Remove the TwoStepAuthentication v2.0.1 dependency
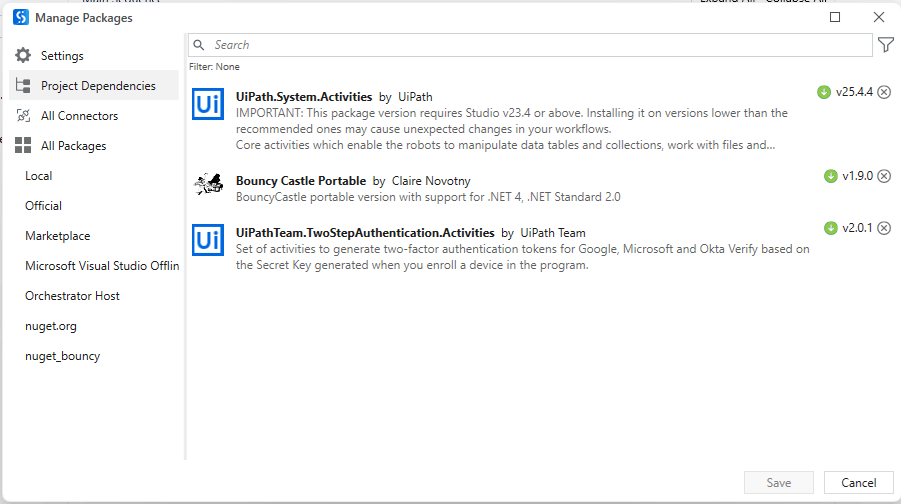 pos(884,228)
